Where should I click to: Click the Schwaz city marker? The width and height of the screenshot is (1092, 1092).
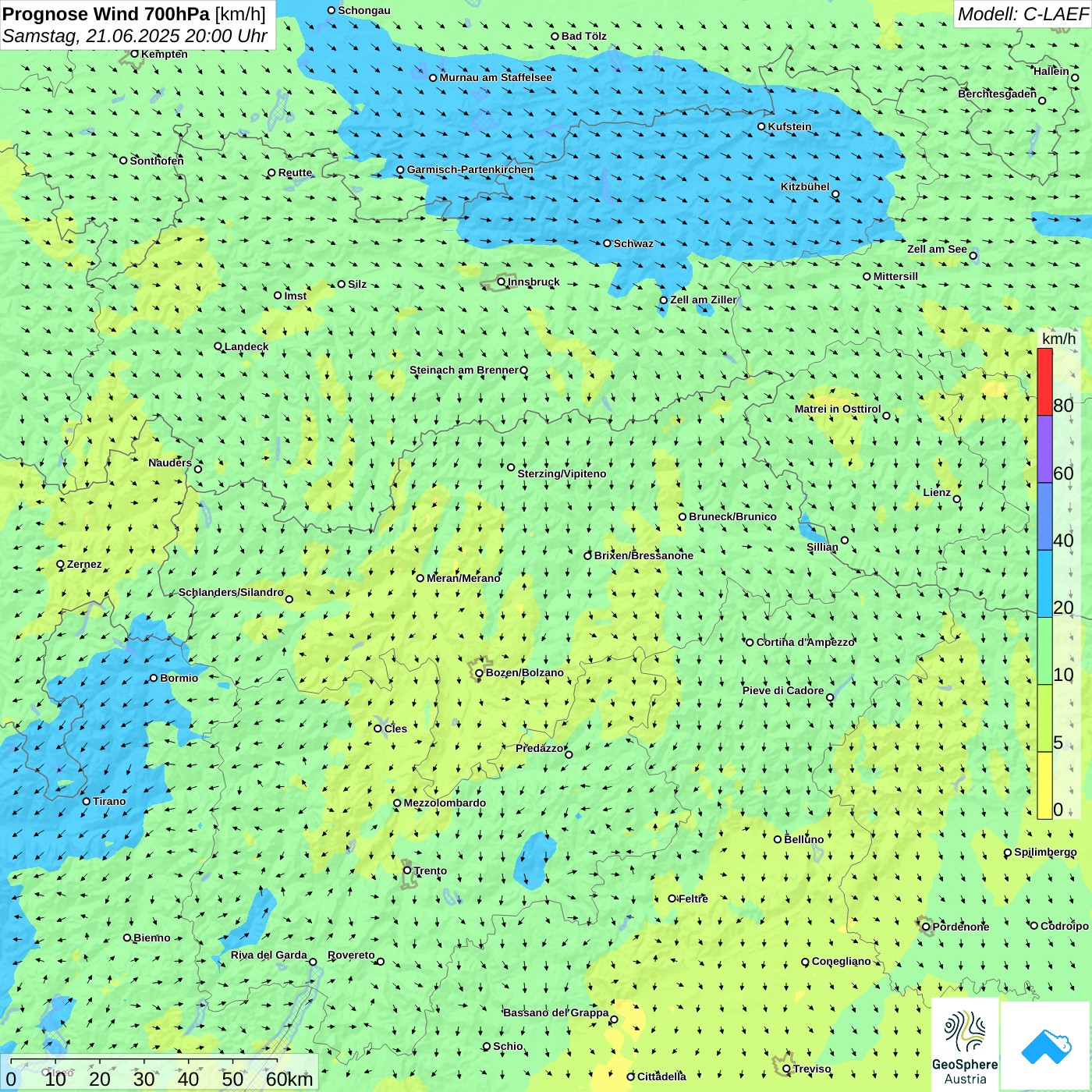tap(607, 243)
